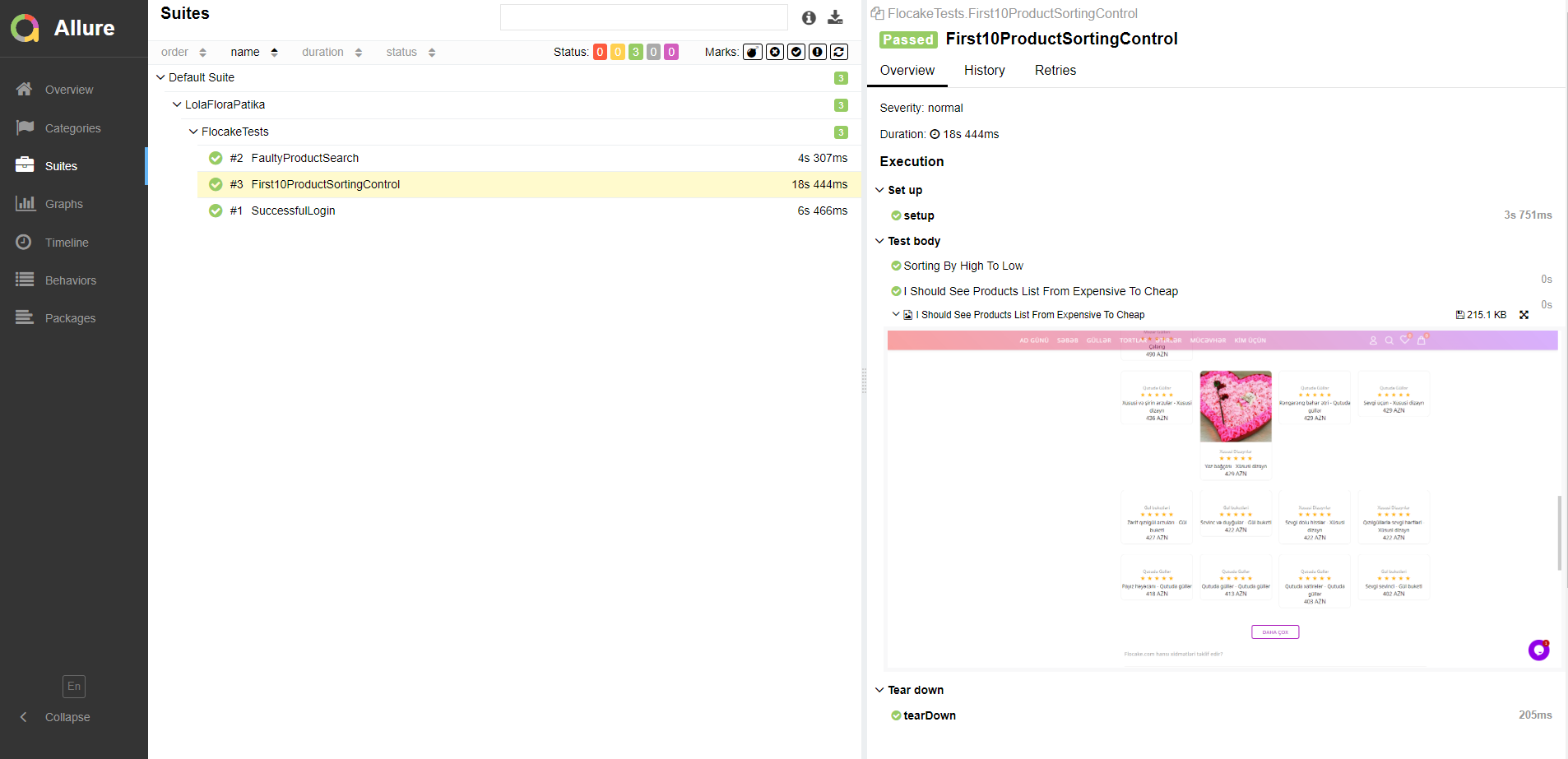
Task: Click the suites search field
Action: pos(644,16)
